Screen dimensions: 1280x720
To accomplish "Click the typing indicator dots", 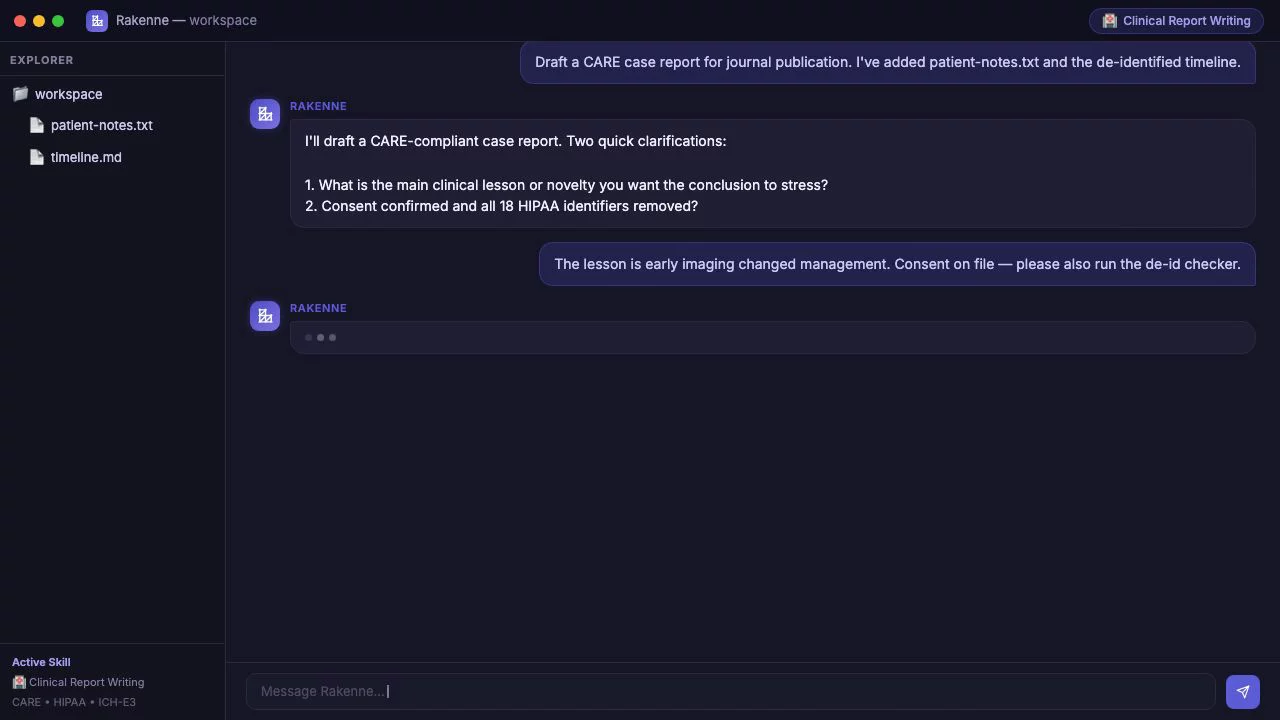I will click(320, 337).
